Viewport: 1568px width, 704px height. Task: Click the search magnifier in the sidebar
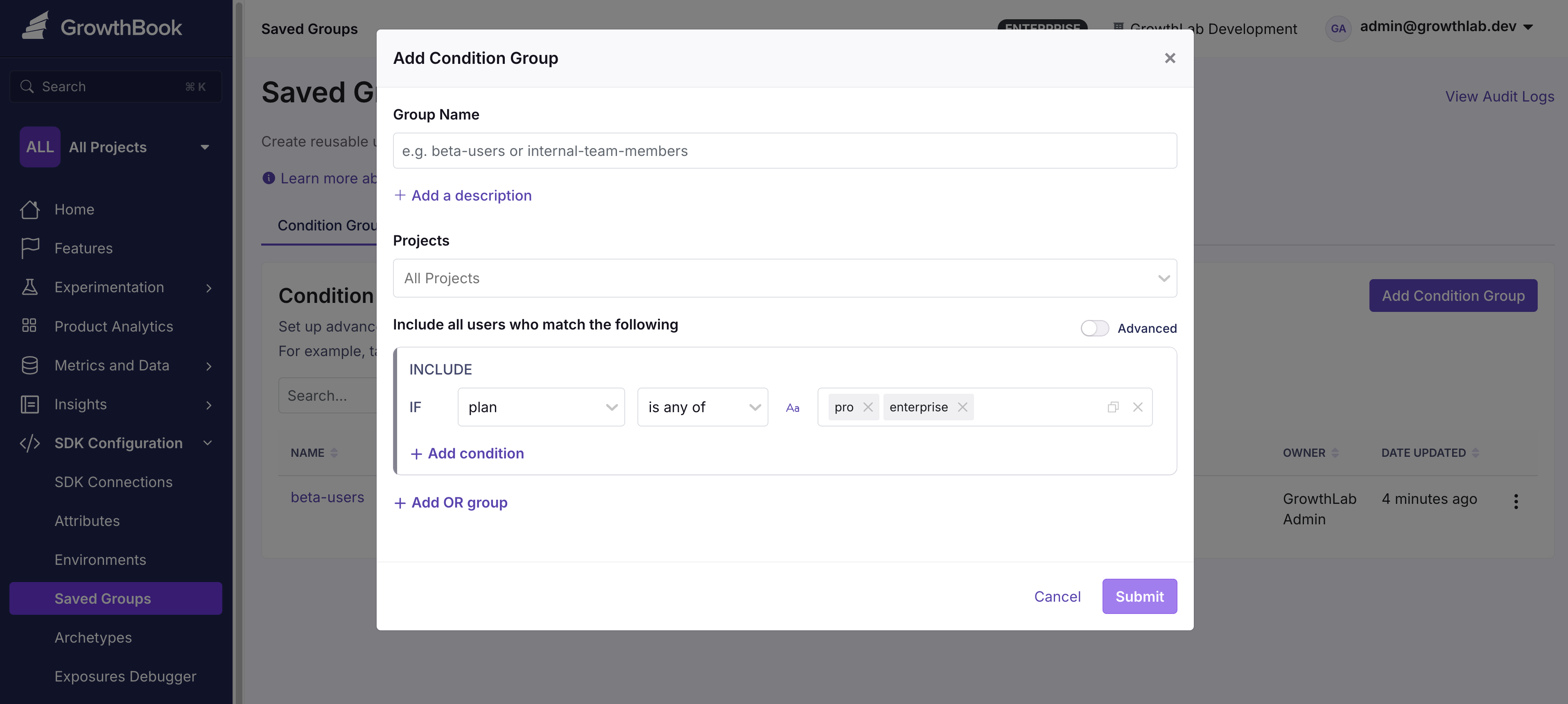coord(27,86)
